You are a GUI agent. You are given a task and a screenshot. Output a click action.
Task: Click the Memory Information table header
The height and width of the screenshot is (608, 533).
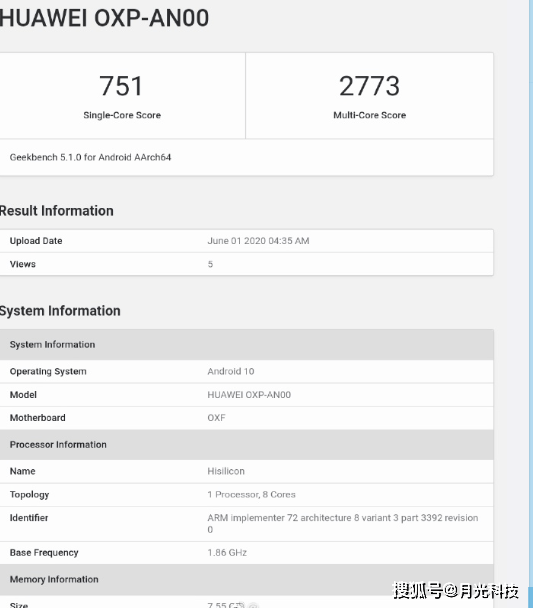tap(247, 580)
